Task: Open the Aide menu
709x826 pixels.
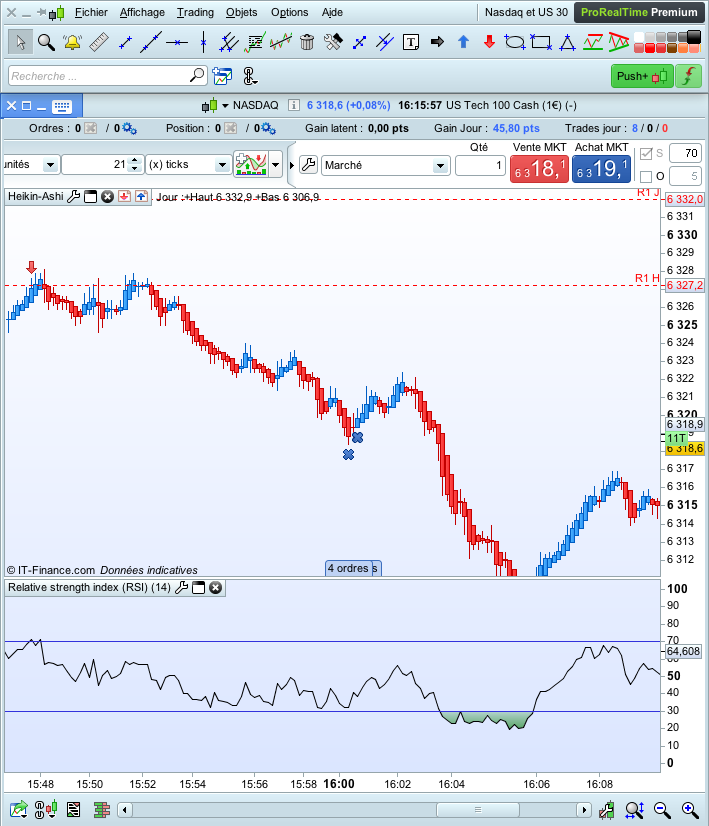Action: pos(332,12)
